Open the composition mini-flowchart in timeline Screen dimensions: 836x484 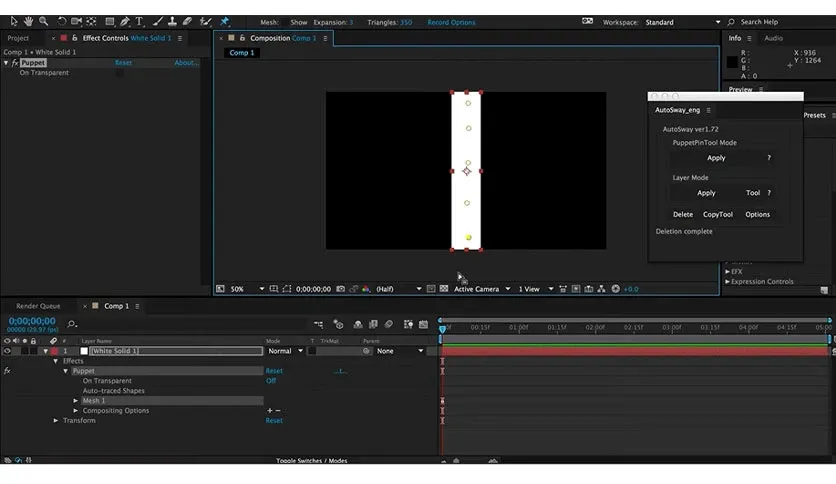(318, 324)
